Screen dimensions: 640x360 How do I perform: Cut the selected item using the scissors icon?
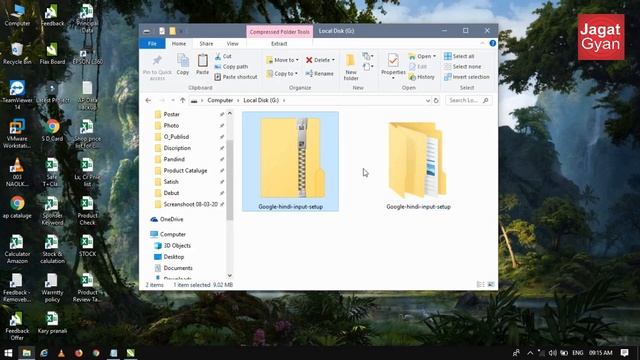pos(223,56)
